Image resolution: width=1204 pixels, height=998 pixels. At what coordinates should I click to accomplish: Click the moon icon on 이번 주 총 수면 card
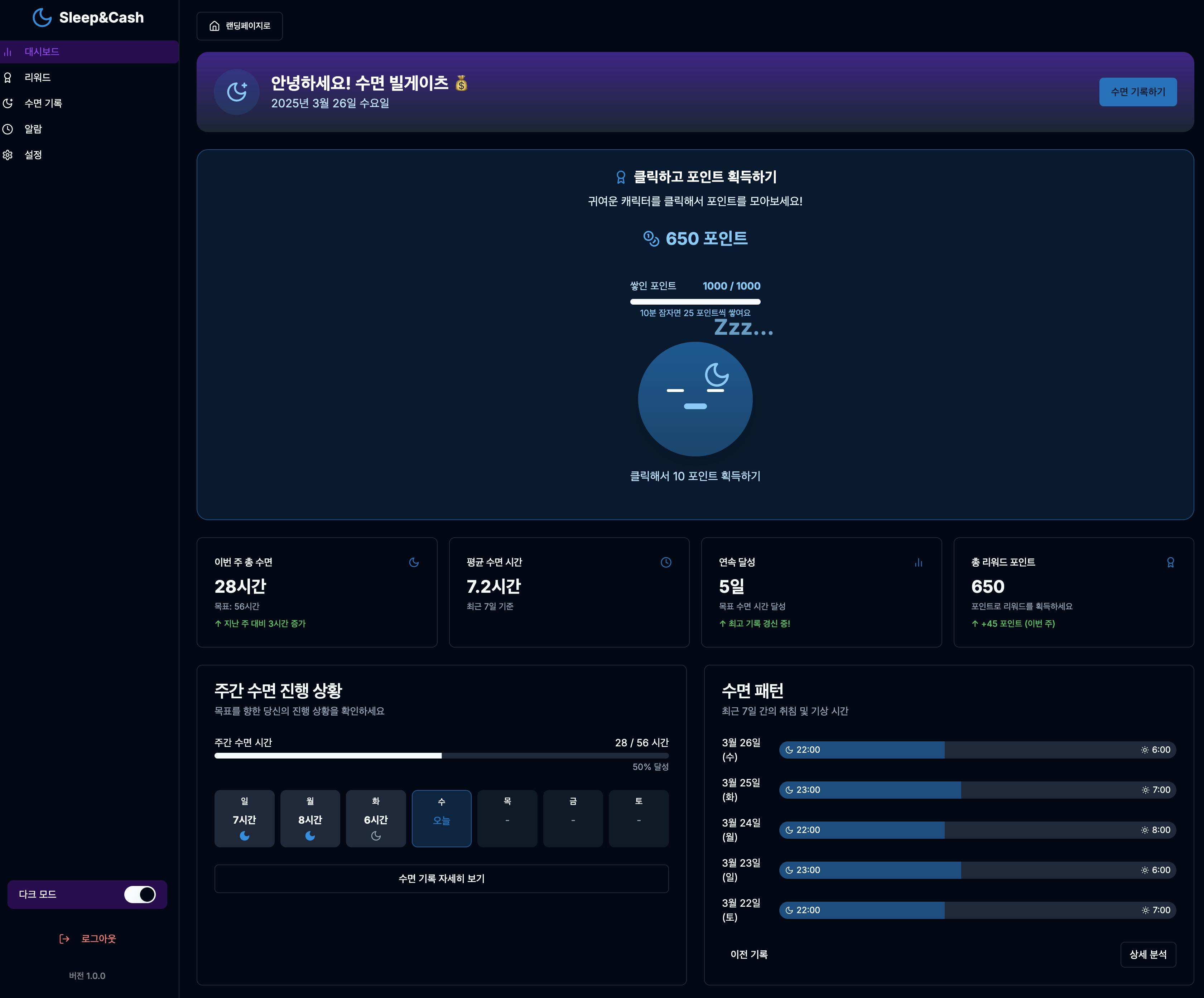[413, 562]
